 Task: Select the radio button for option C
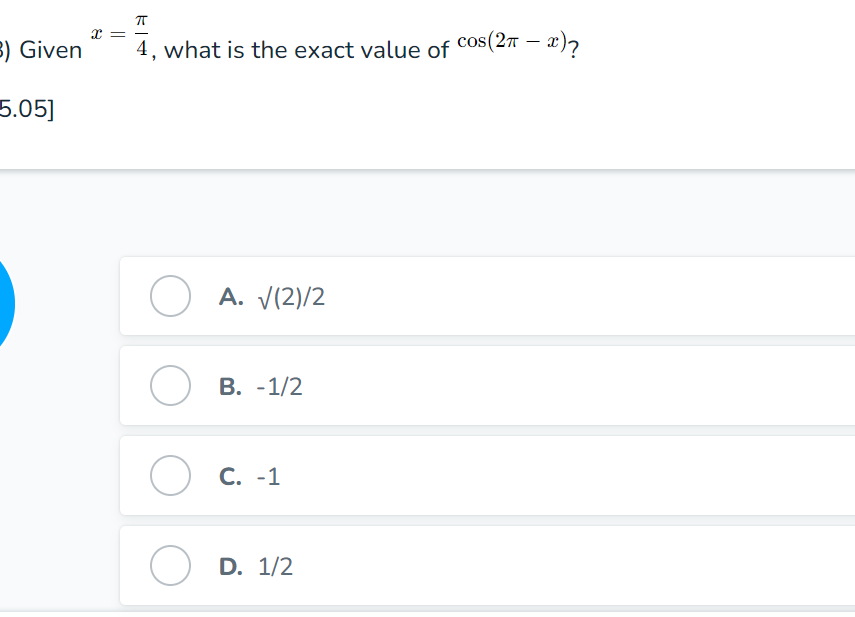[171, 476]
